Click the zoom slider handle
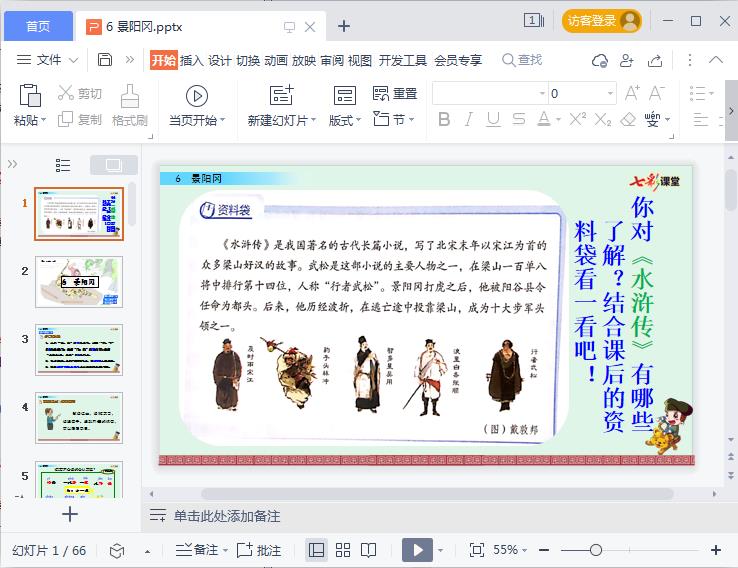The image size is (738, 568). 595,550
